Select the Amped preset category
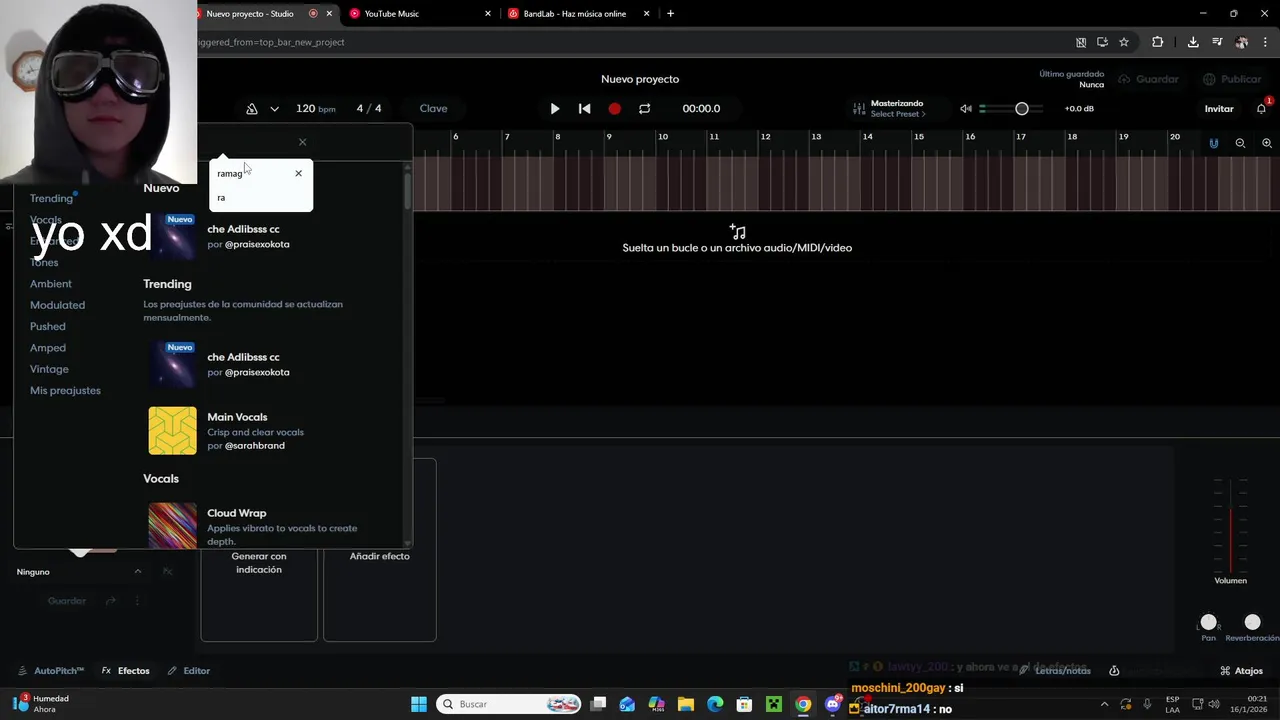This screenshot has width=1280, height=720. [x=48, y=348]
